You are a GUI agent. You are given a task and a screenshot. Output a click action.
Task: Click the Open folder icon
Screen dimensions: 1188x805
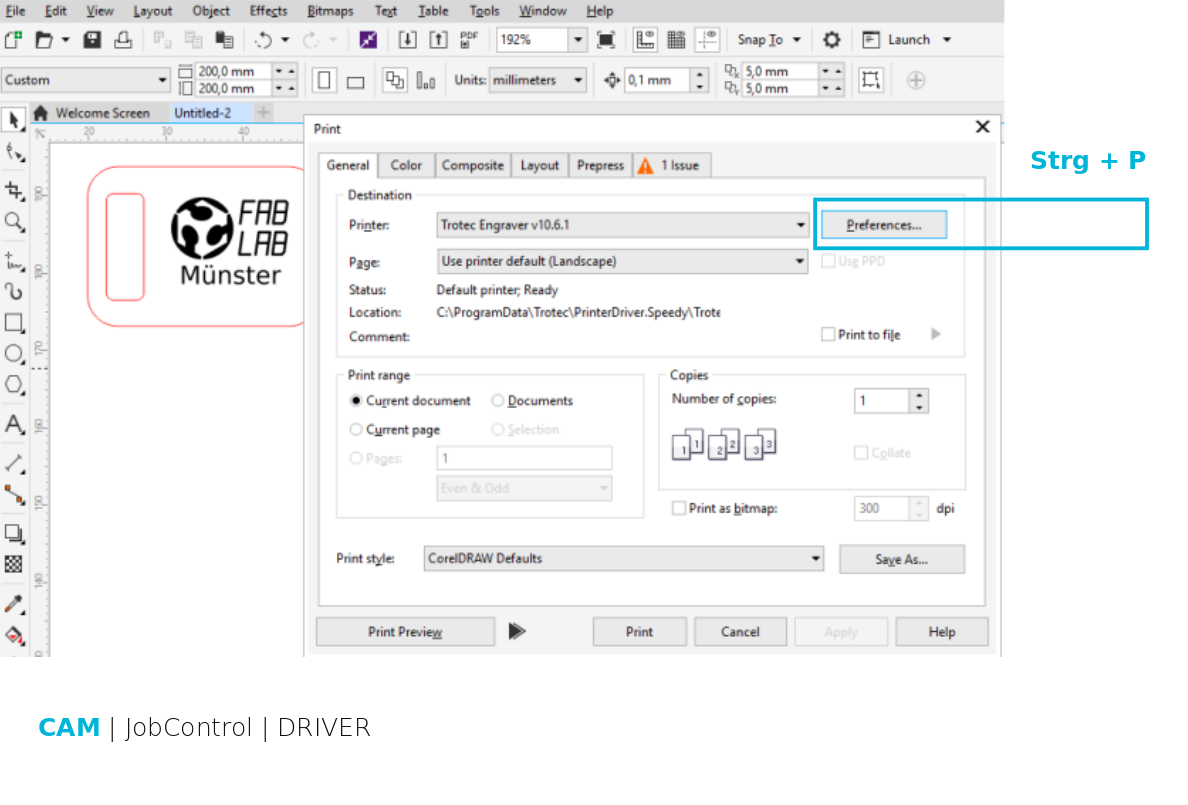[x=44, y=40]
